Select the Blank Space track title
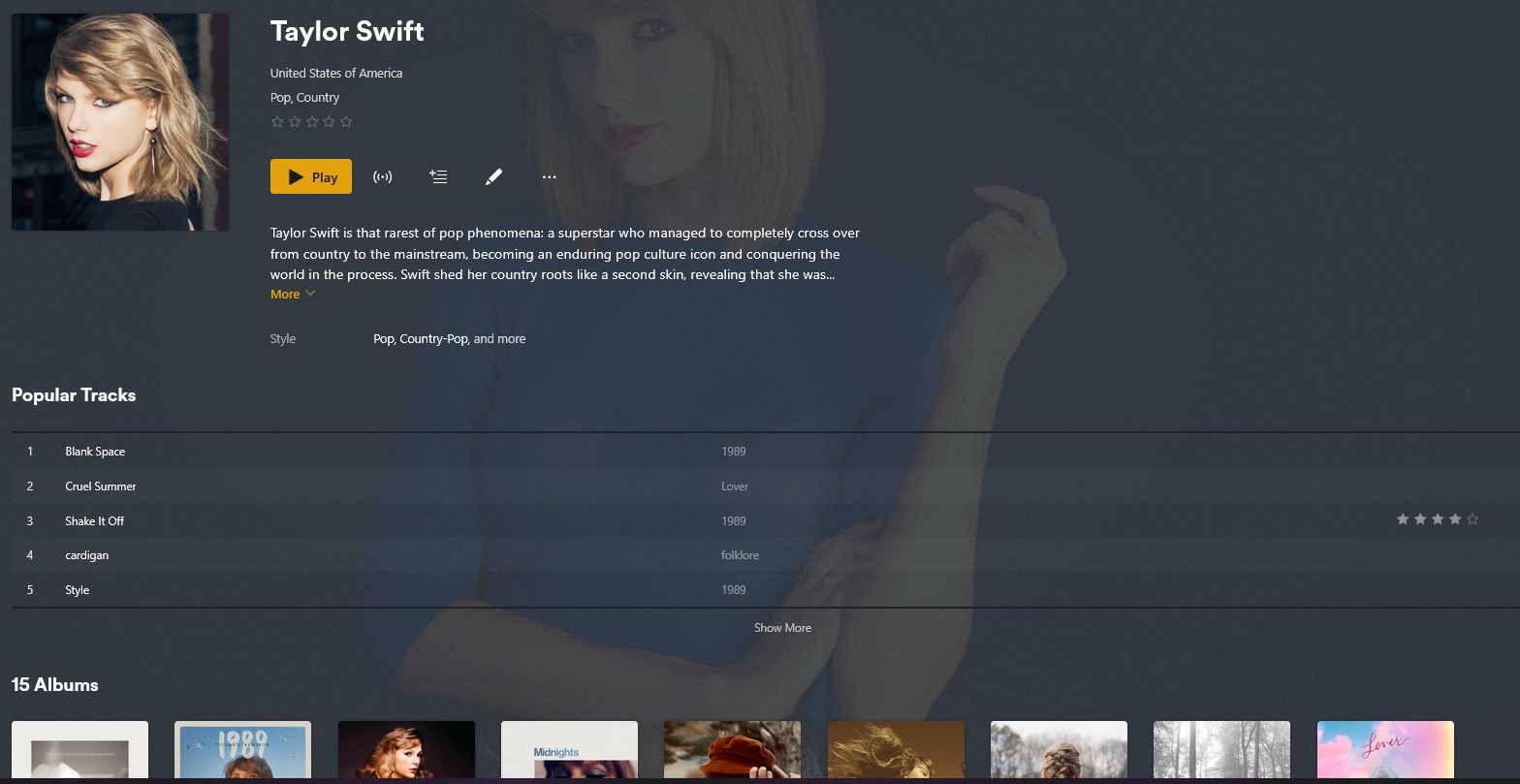1520x784 pixels. 95,452
